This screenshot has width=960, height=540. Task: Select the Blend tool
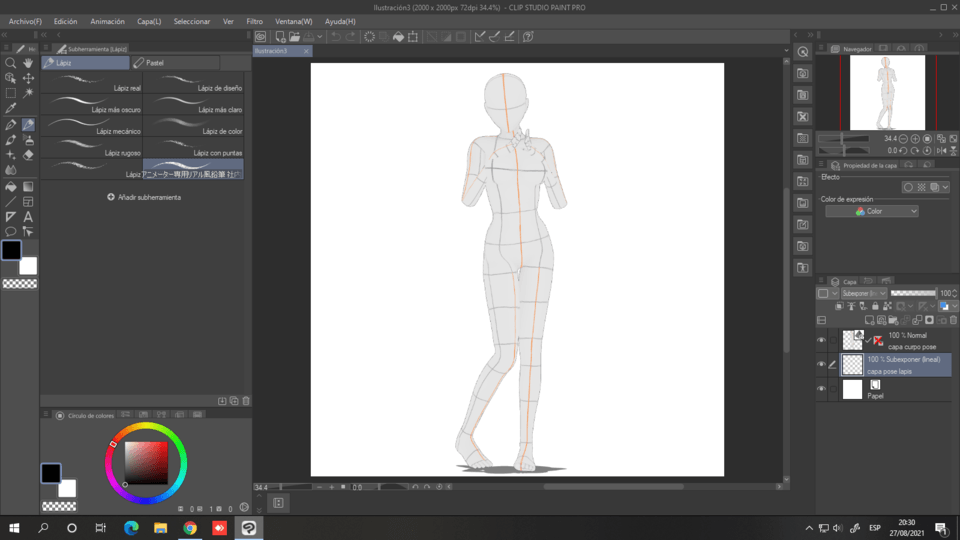[10, 170]
